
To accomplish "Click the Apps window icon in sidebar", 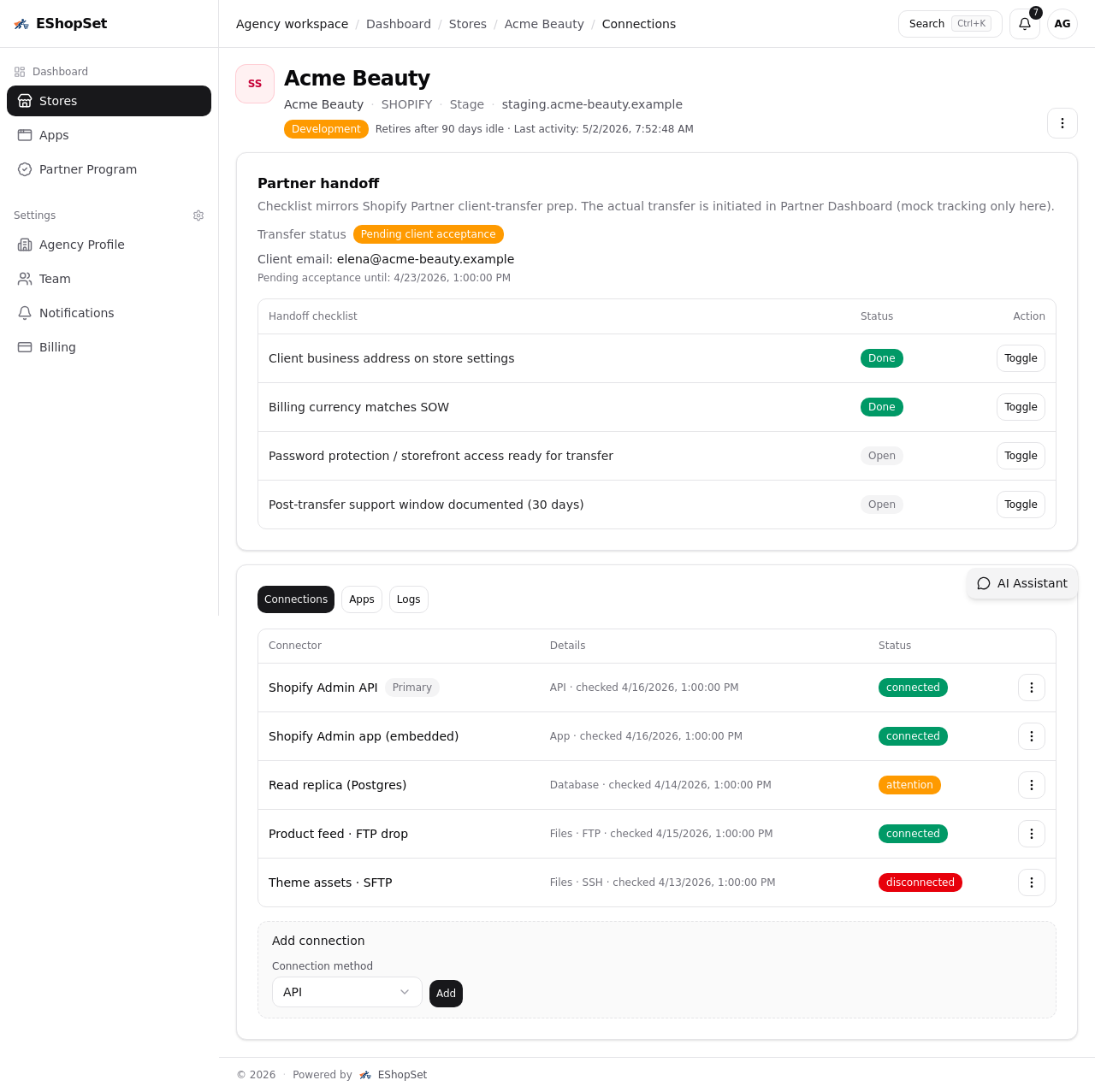I will pyautogui.click(x=25, y=135).
